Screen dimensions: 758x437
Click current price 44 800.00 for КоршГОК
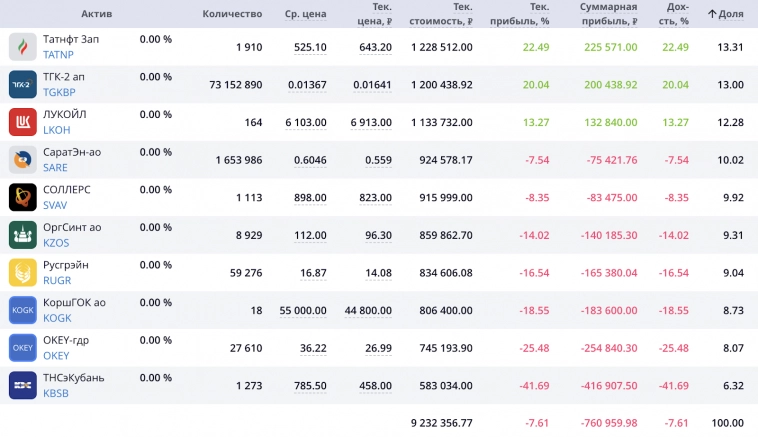(368, 310)
